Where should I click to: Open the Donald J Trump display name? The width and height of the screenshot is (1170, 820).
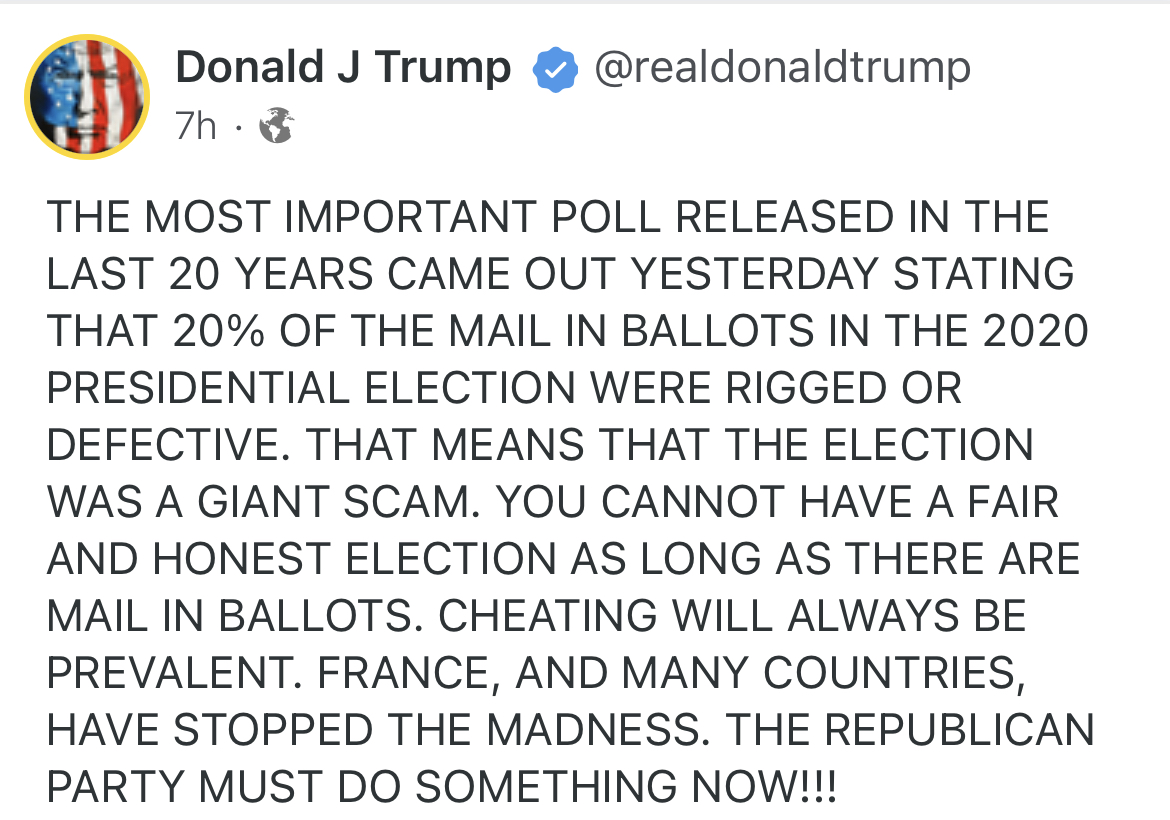click(343, 69)
